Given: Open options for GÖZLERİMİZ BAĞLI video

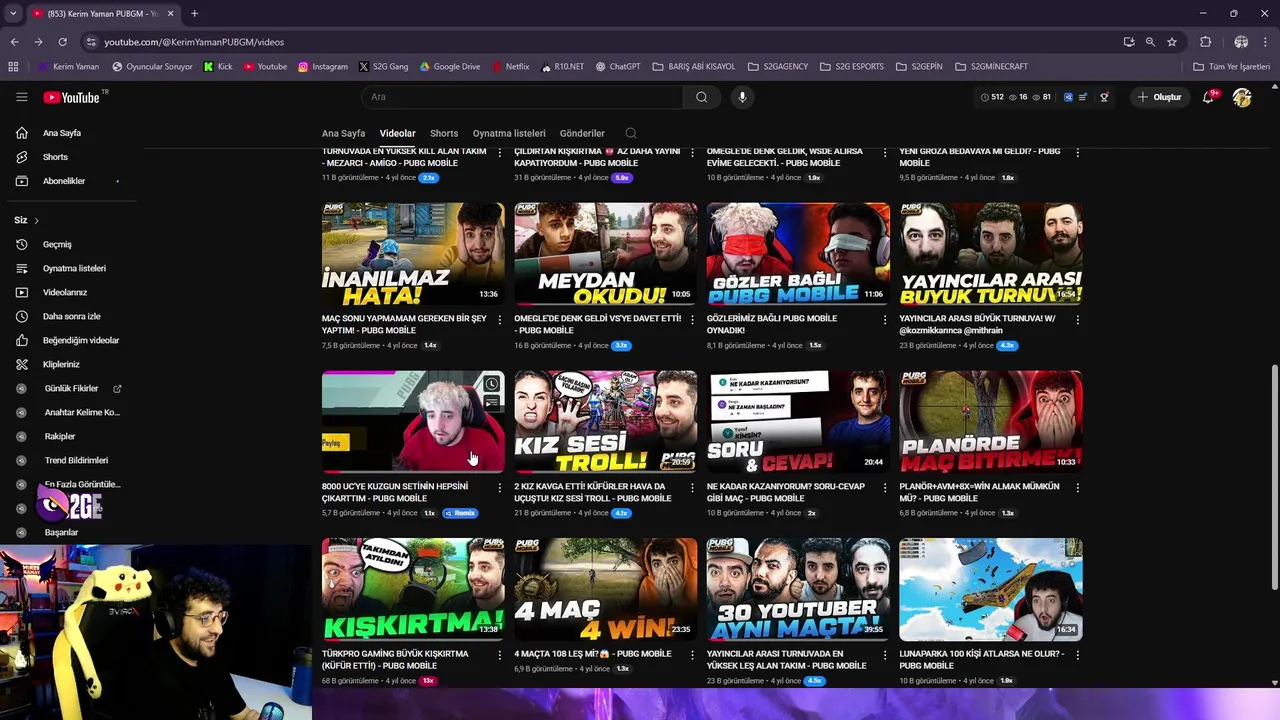Looking at the screenshot, I should [x=885, y=320].
